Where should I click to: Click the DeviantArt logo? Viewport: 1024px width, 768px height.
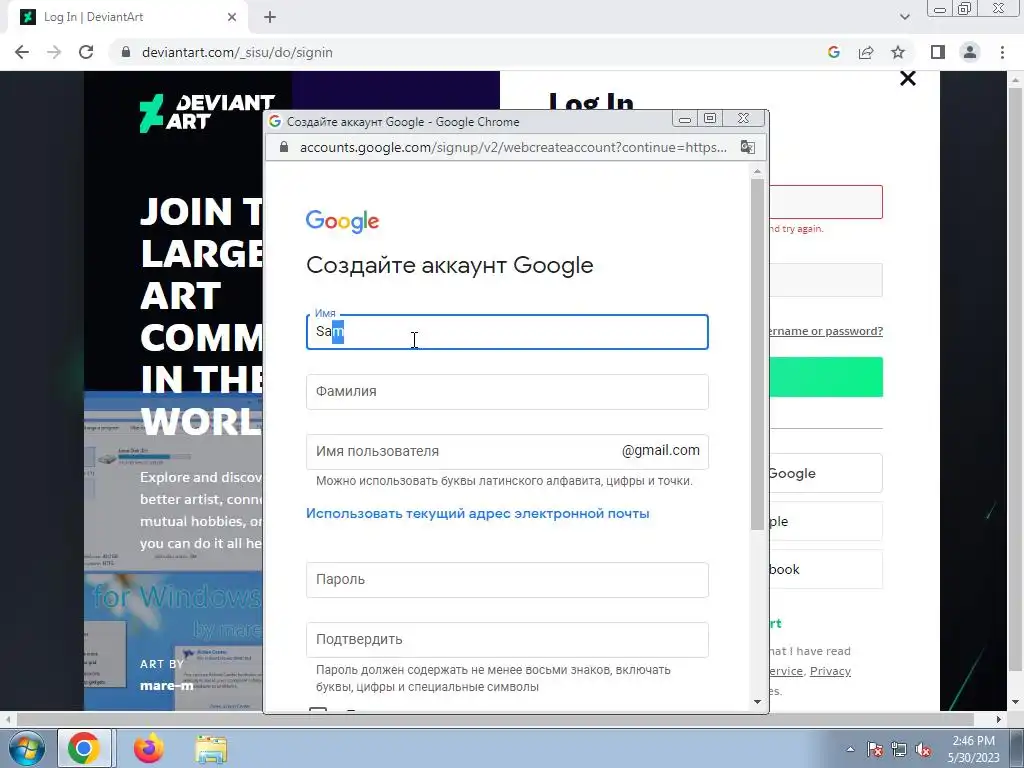point(207,112)
